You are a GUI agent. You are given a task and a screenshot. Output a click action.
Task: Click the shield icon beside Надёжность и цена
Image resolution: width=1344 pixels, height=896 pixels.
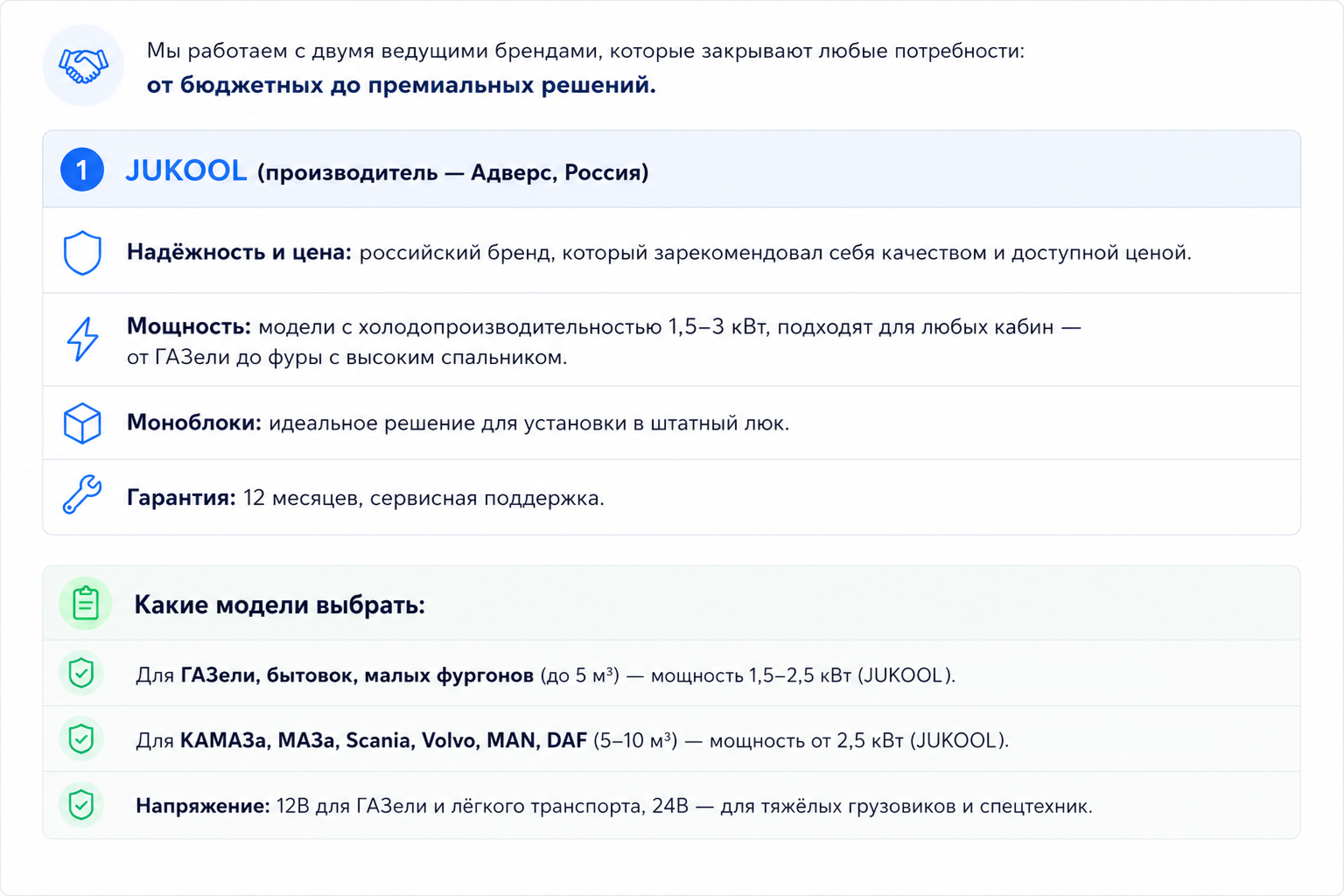pyautogui.click(x=82, y=253)
